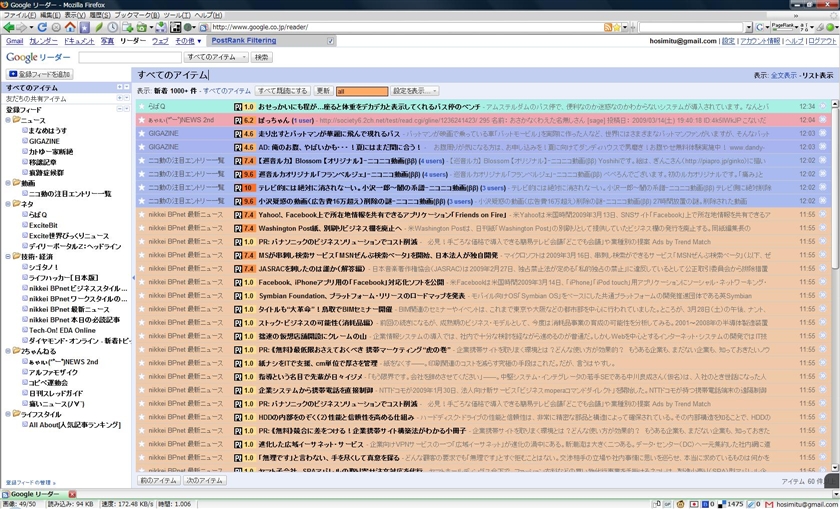Open 履歴 menu
Screen dimensions: 840x509
(x=100, y=15)
